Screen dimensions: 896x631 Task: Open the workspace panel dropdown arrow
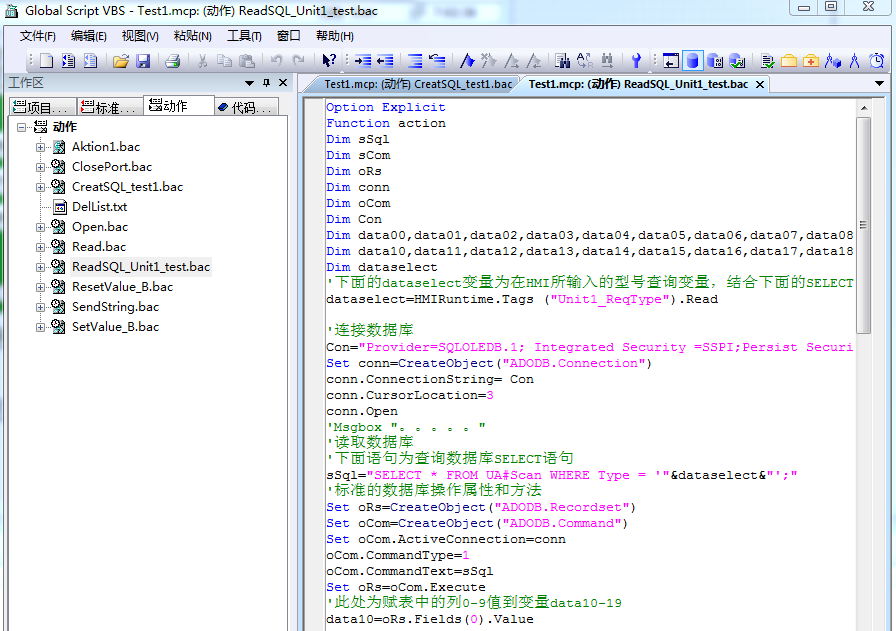(249, 83)
